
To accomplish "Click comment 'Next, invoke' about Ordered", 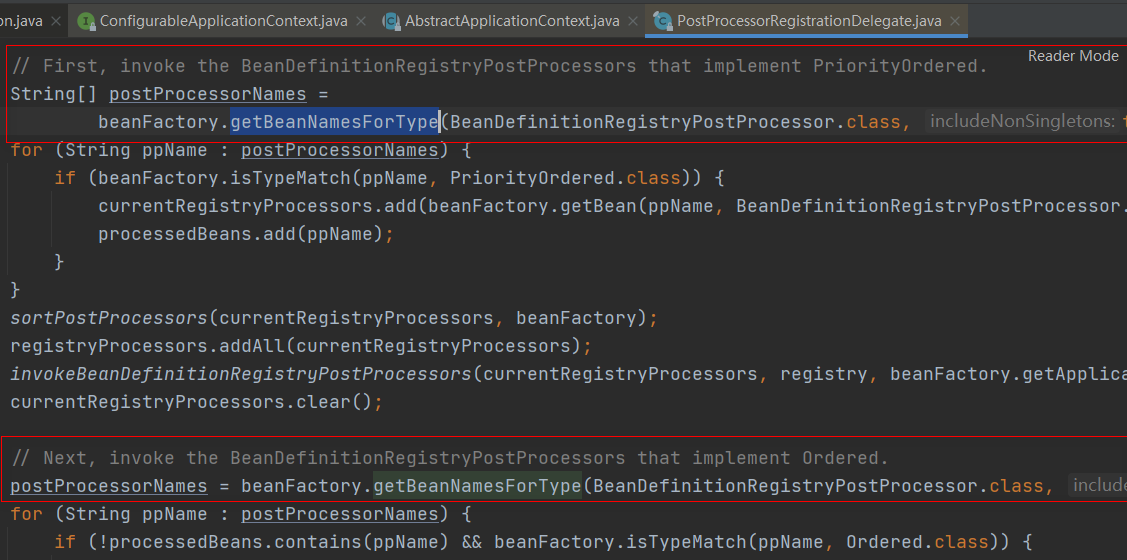I will click(450, 458).
